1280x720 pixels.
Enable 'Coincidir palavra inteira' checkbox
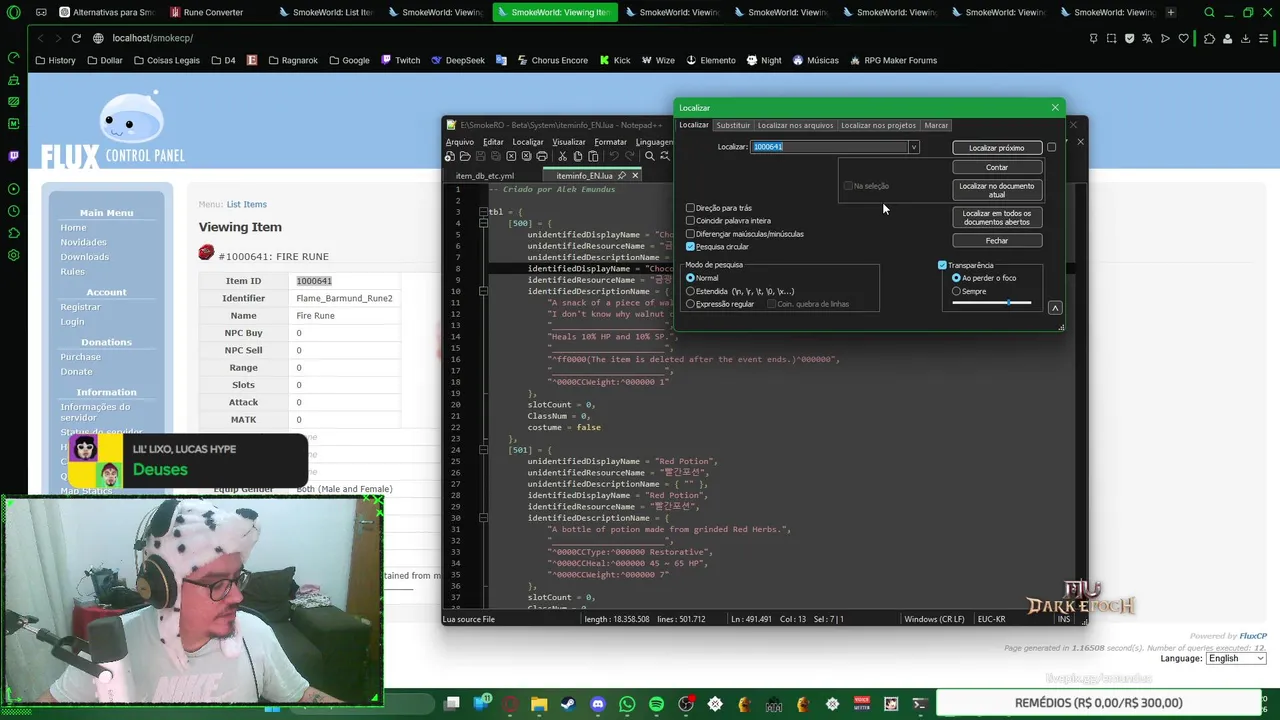coord(690,221)
